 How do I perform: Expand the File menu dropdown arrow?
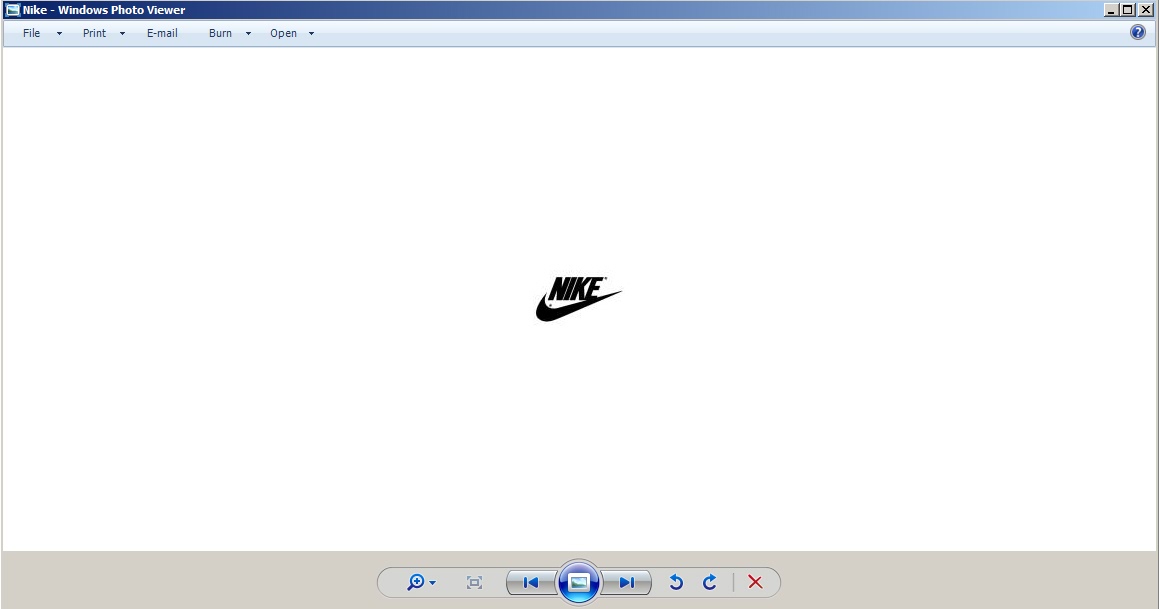59,33
